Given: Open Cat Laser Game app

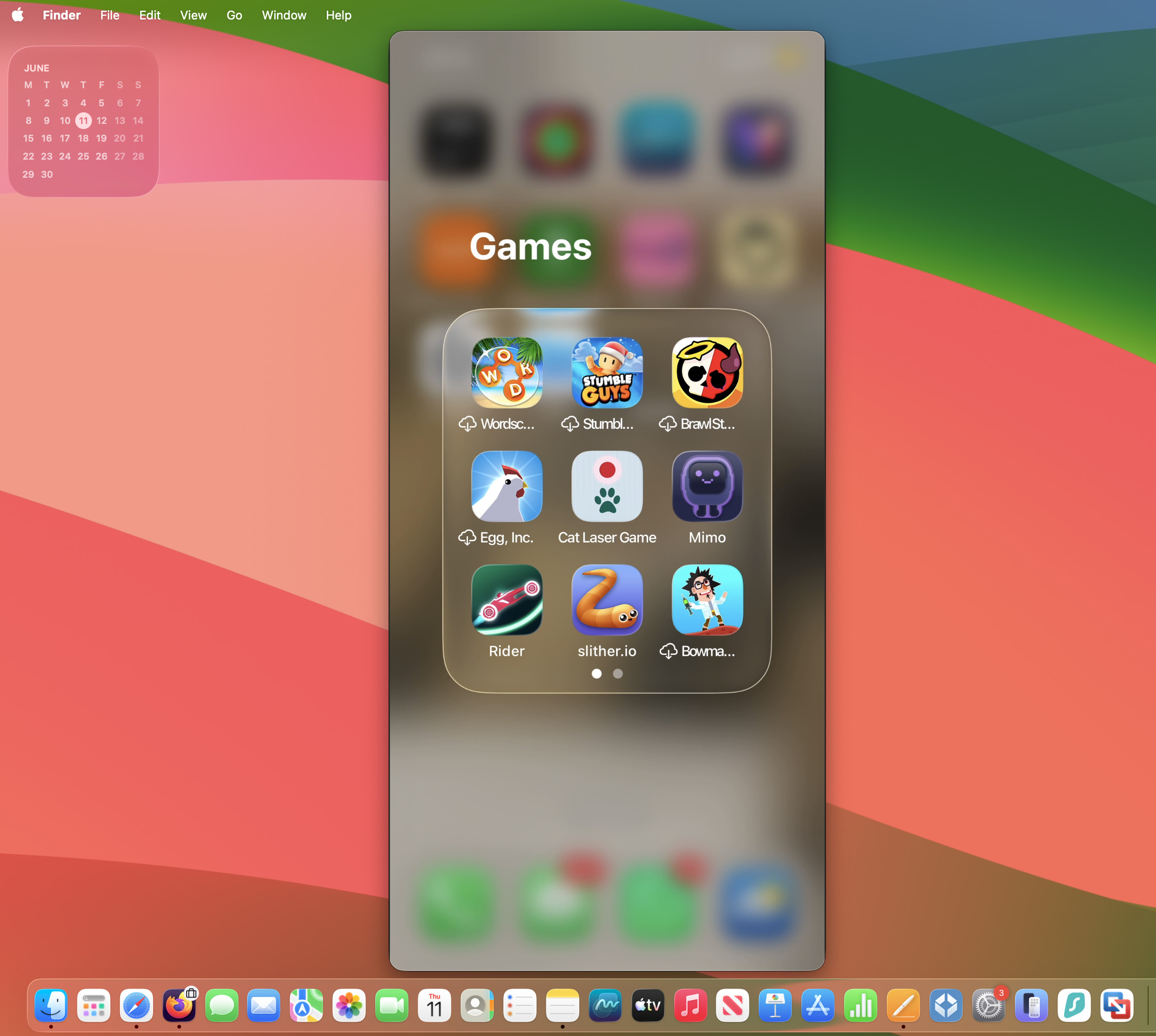Looking at the screenshot, I should [607, 486].
